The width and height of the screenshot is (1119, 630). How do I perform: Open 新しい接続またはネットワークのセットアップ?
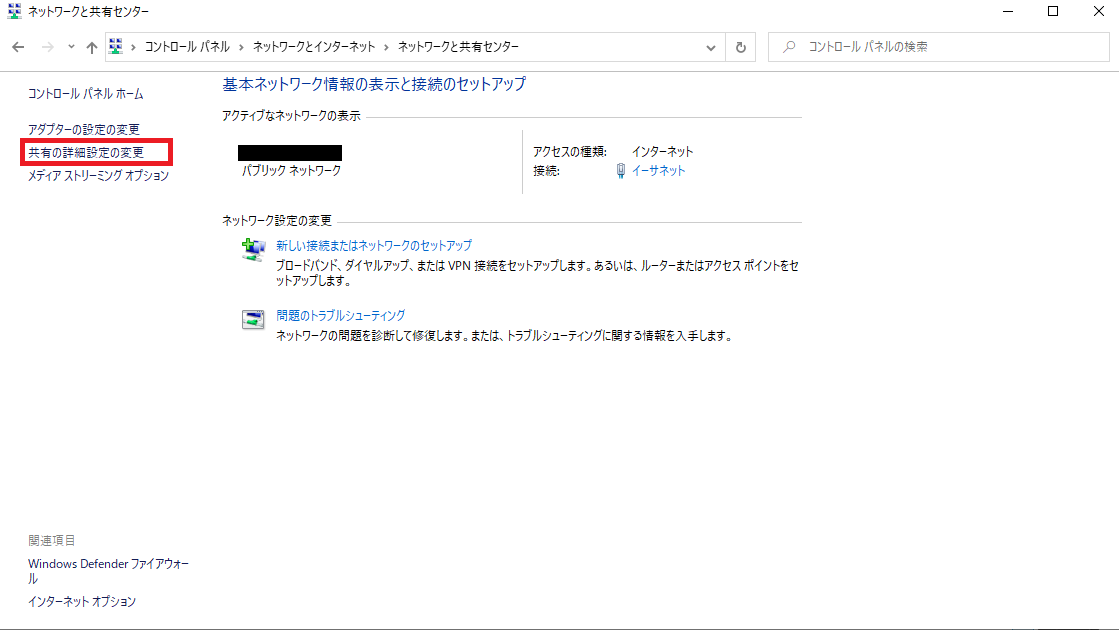(374, 245)
